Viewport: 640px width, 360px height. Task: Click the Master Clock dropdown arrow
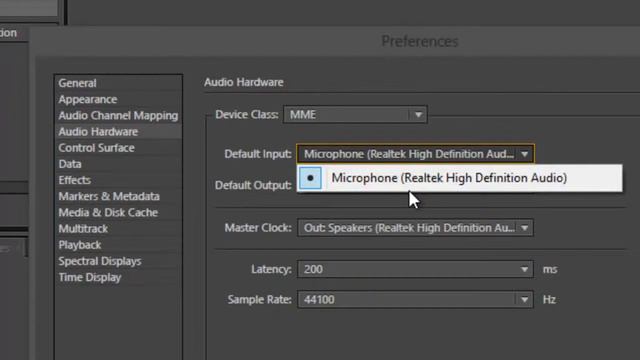click(x=525, y=228)
